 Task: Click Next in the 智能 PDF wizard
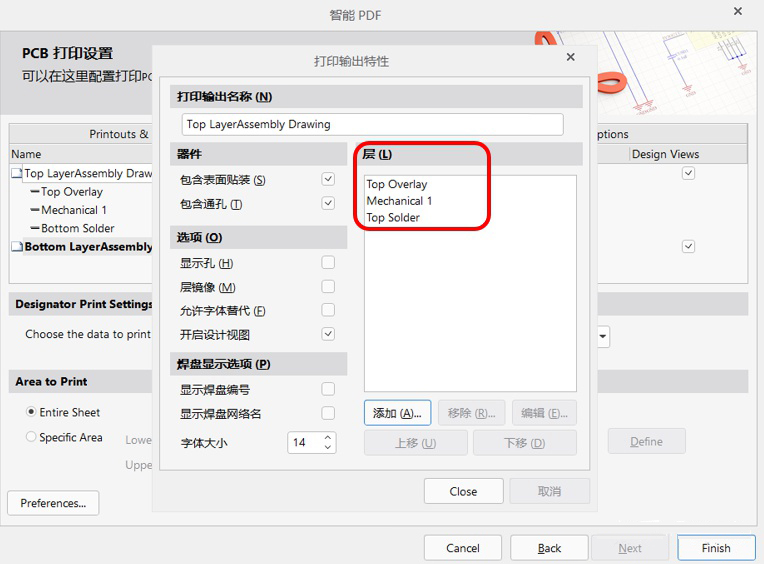(x=630, y=548)
